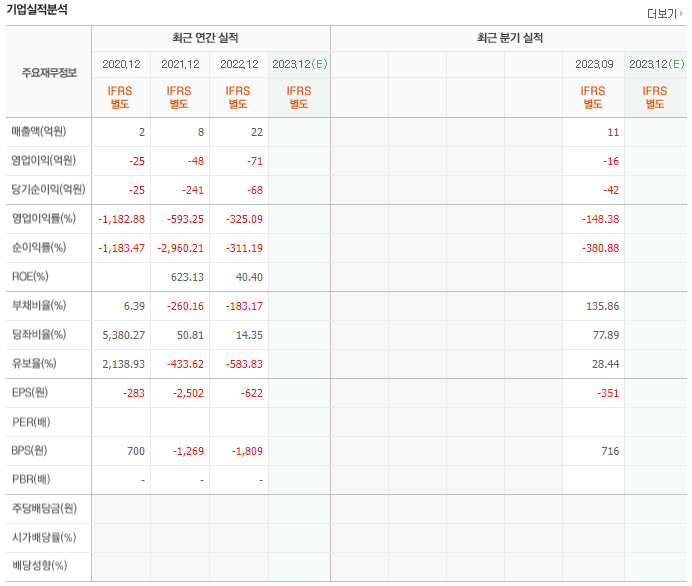Click the 2021.12 column header
Viewport: 692px width, 586px height.
(180, 64)
